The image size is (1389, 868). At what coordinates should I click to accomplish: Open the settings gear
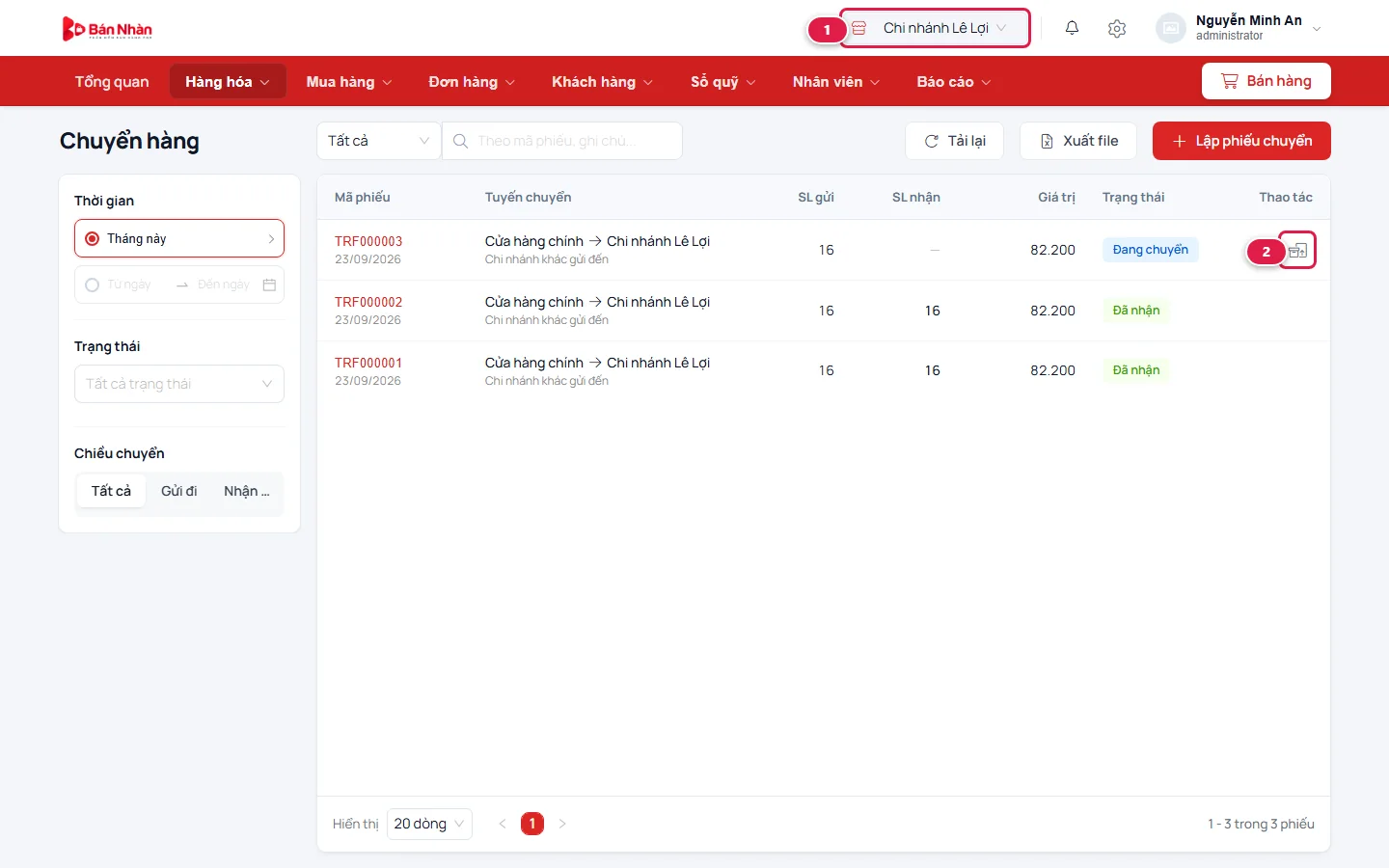(x=1117, y=28)
